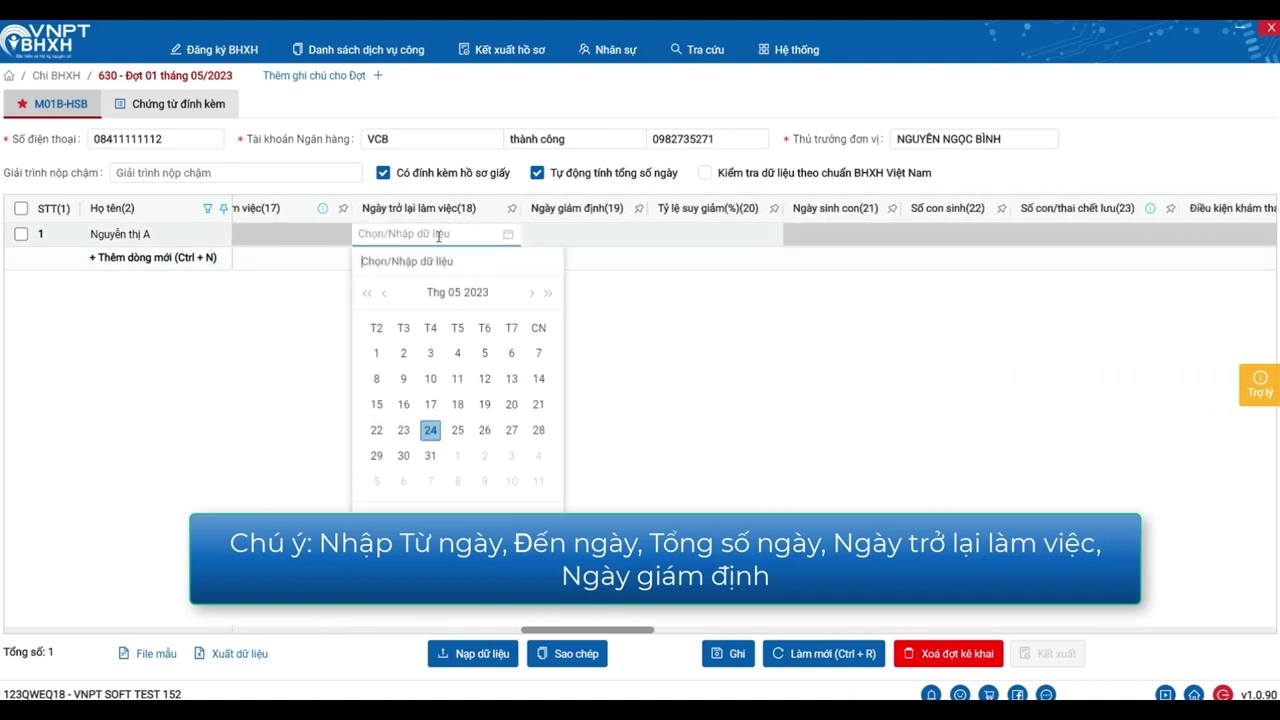1280x720 pixels.
Task: Open the Hệ thống menu
Action: [789, 50]
